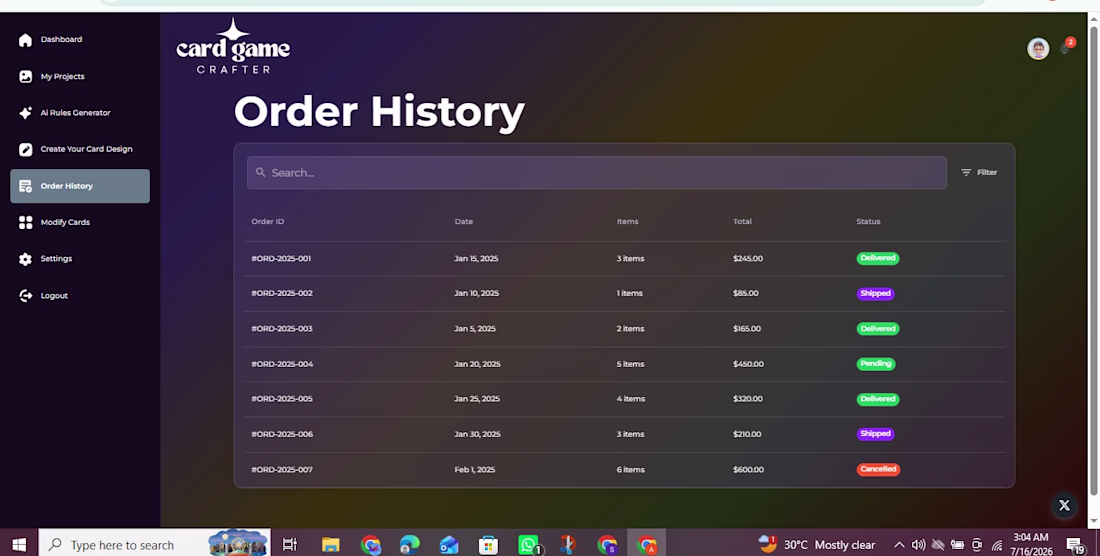Click the page scrollbar up arrow
Image resolution: width=1100 pixels, height=556 pixels.
coord(1093,19)
